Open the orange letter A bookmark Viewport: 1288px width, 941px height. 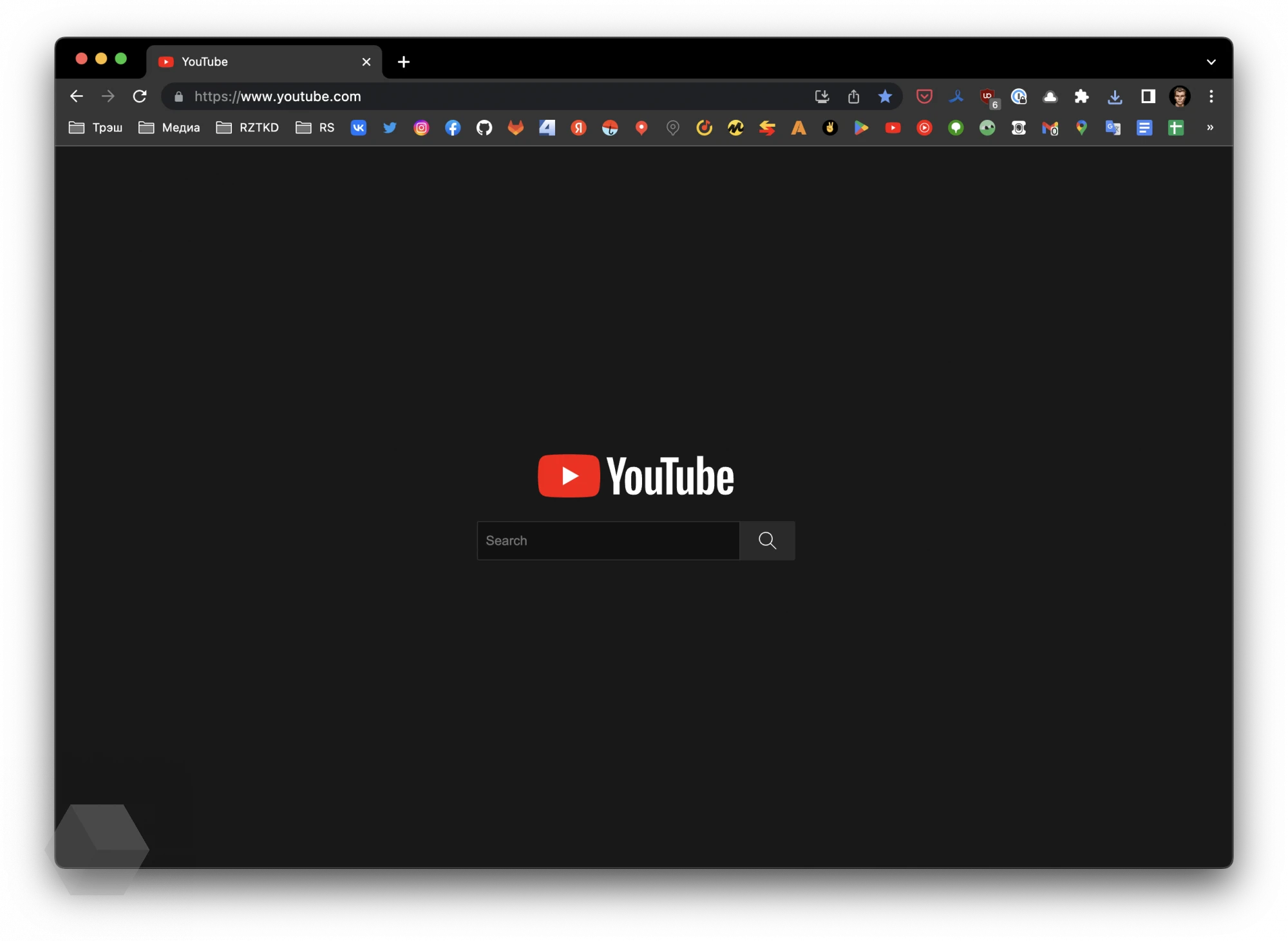(x=799, y=128)
